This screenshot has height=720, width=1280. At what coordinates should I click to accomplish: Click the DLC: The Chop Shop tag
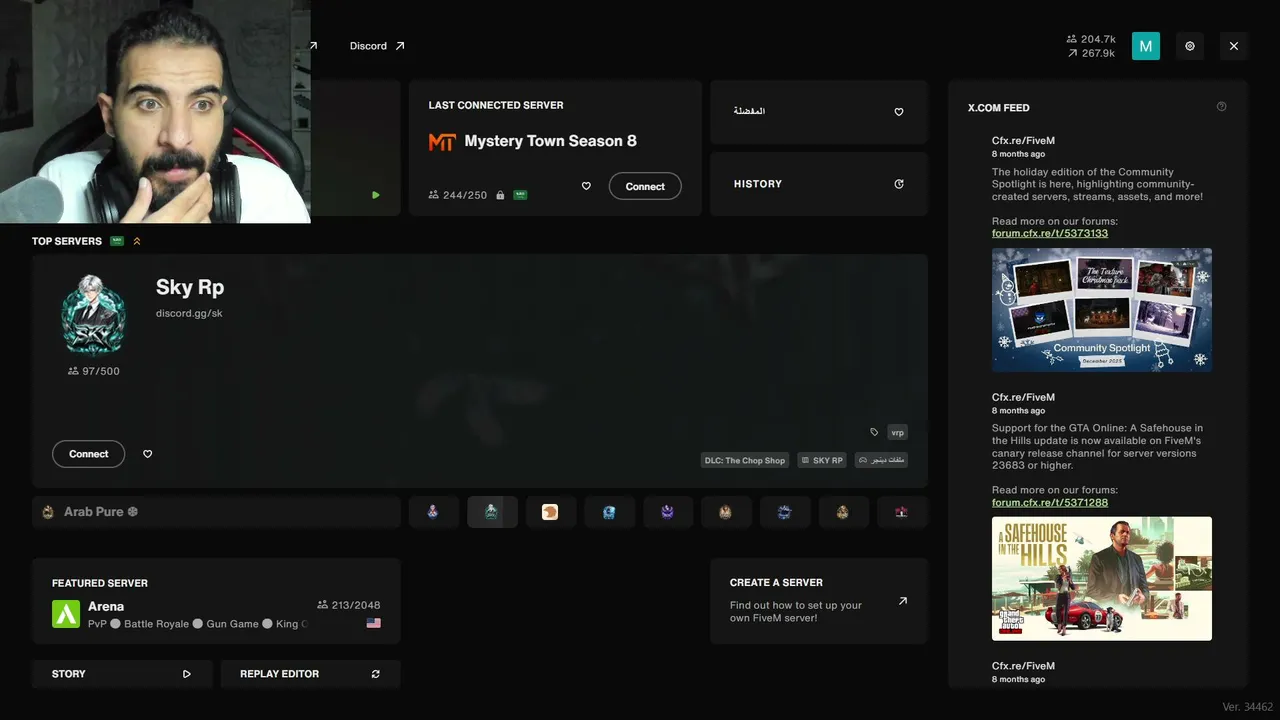coord(745,460)
